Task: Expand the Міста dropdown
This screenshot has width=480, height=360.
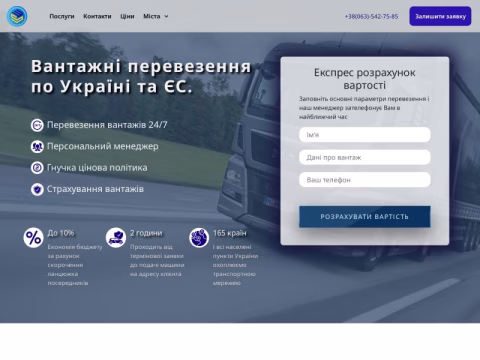Action: (156, 16)
